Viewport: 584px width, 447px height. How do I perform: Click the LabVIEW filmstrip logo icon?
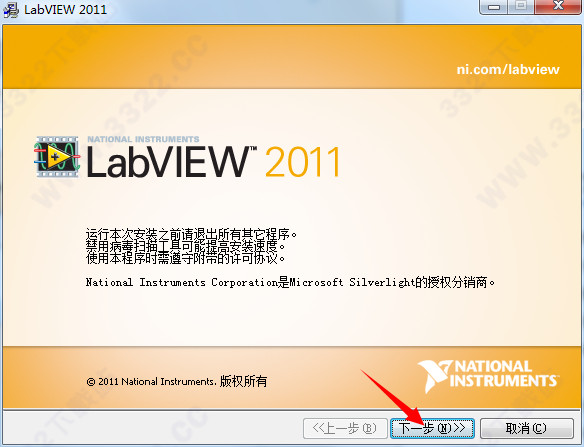point(57,156)
